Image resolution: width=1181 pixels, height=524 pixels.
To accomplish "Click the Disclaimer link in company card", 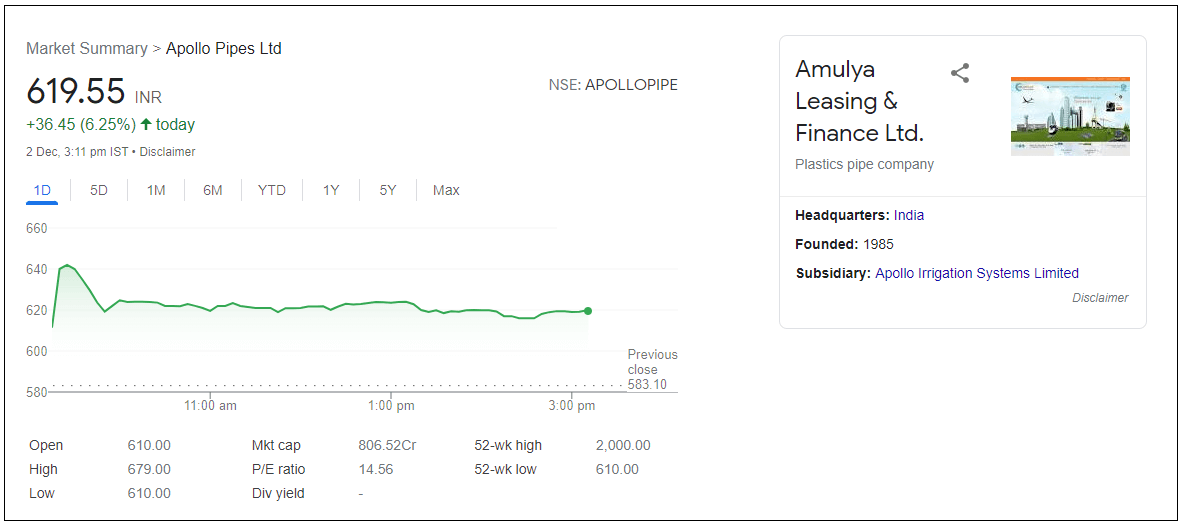I will tap(1100, 298).
